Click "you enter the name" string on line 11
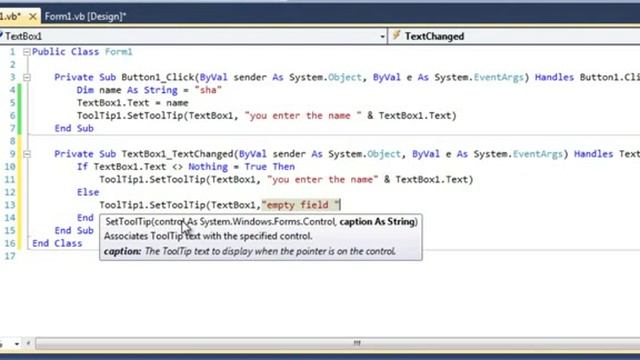 [x=322, y=180]
